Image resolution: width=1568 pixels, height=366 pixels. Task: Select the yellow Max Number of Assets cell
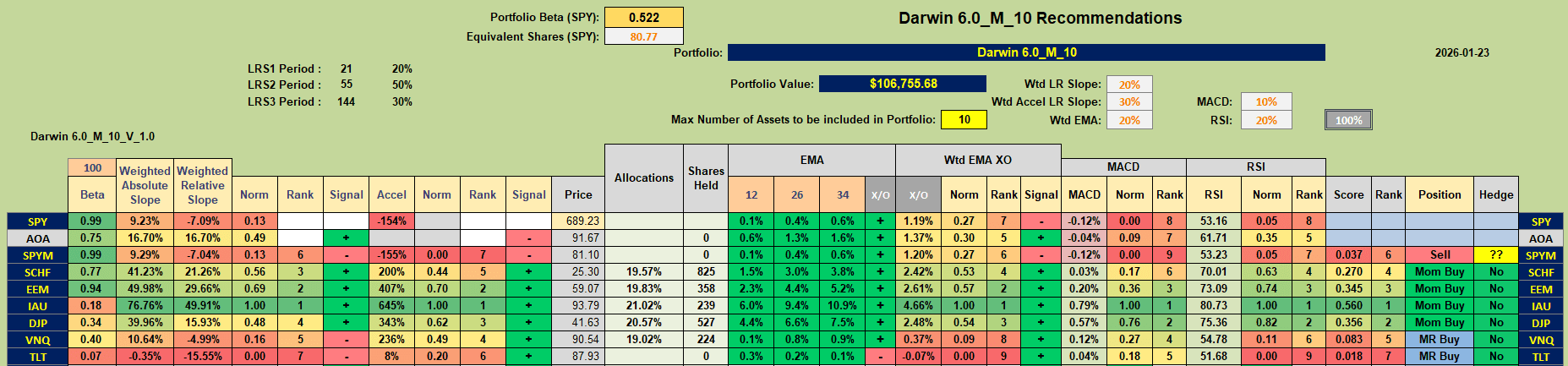964,119
